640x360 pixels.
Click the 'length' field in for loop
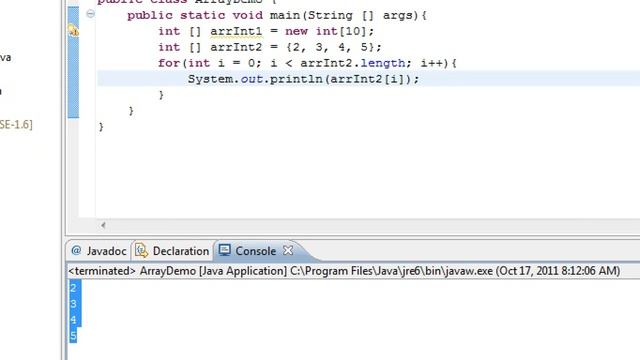[383, 63]
